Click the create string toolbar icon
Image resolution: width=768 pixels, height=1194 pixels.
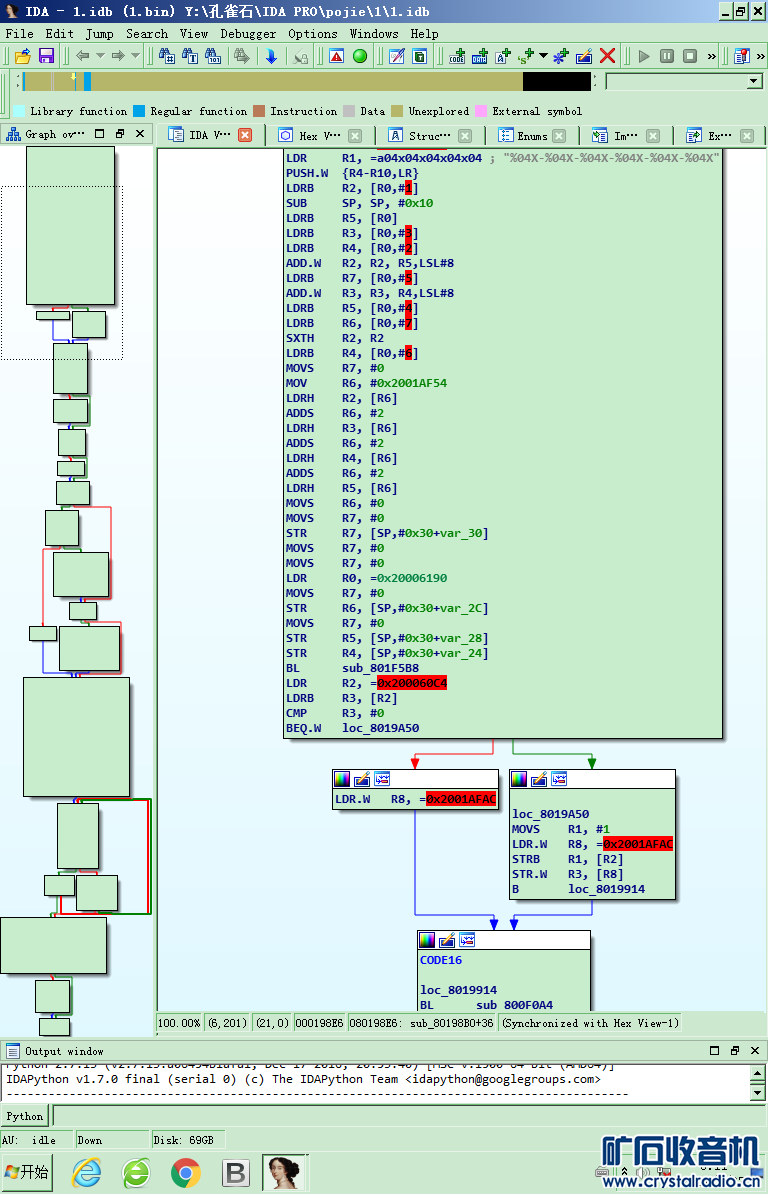502,56
